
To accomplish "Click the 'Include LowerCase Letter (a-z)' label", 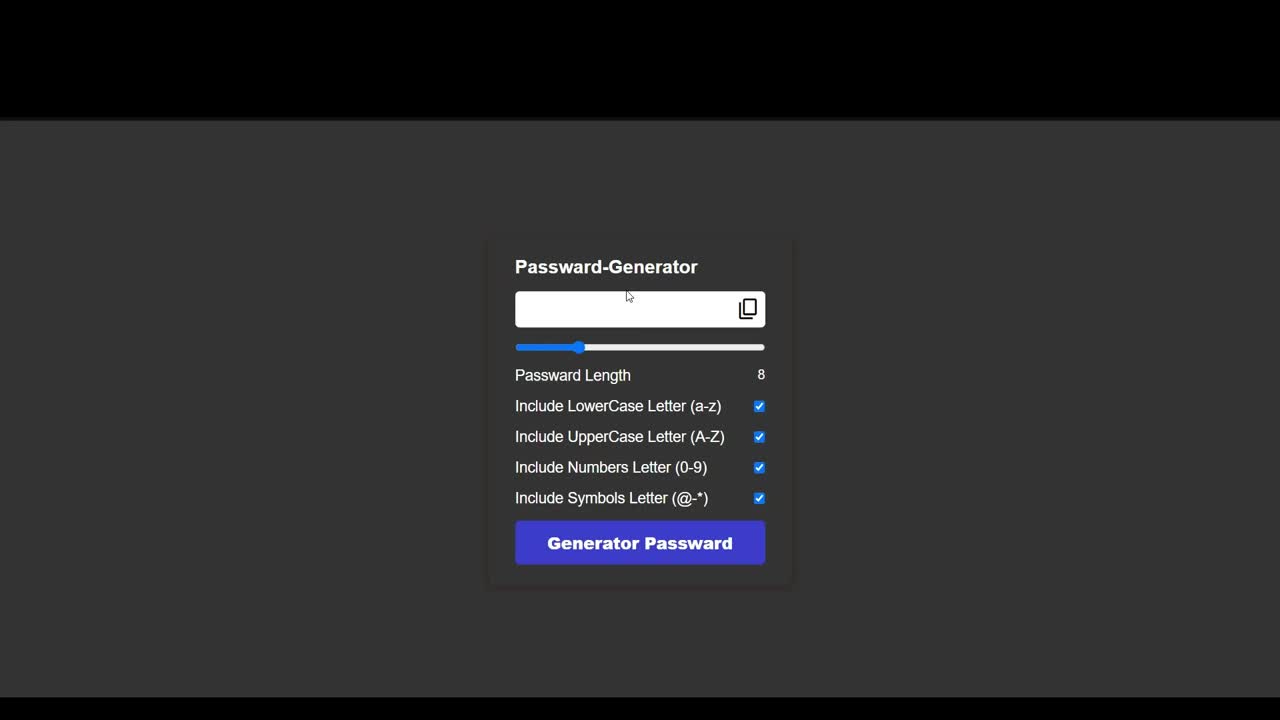I will tap(618, 406).
